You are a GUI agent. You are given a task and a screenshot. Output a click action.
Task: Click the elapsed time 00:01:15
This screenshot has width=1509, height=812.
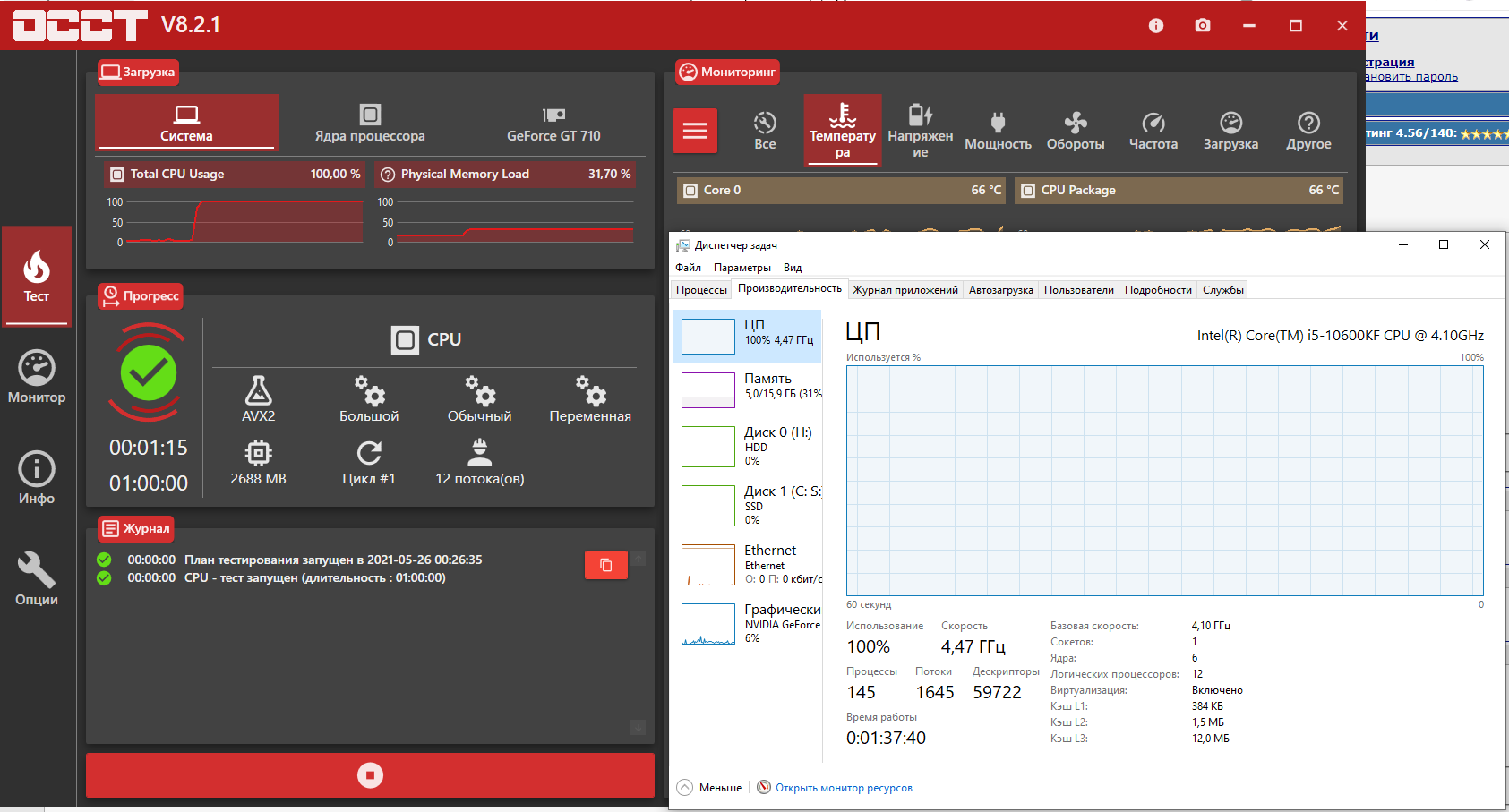tap(149, 448)
